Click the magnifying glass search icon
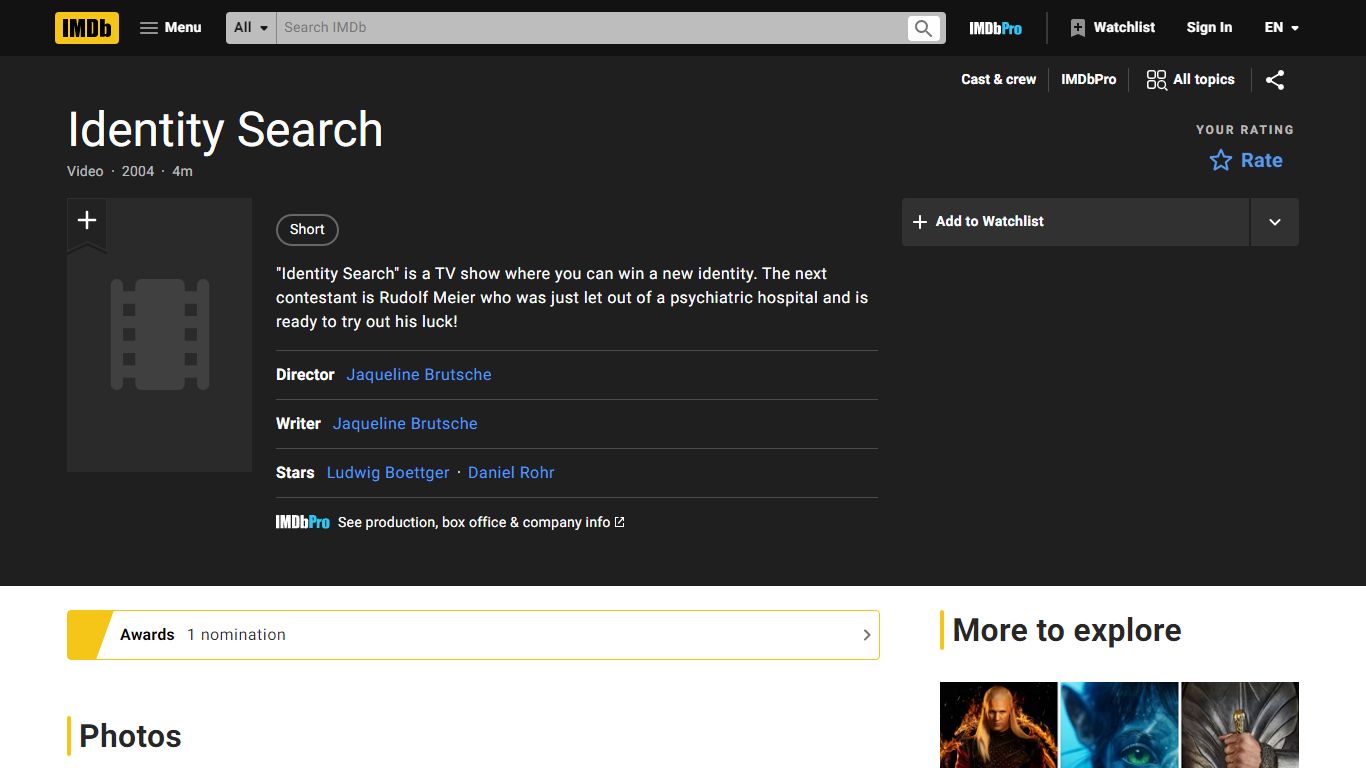The width and height of the screenshot is (1366, 768). 923,28
